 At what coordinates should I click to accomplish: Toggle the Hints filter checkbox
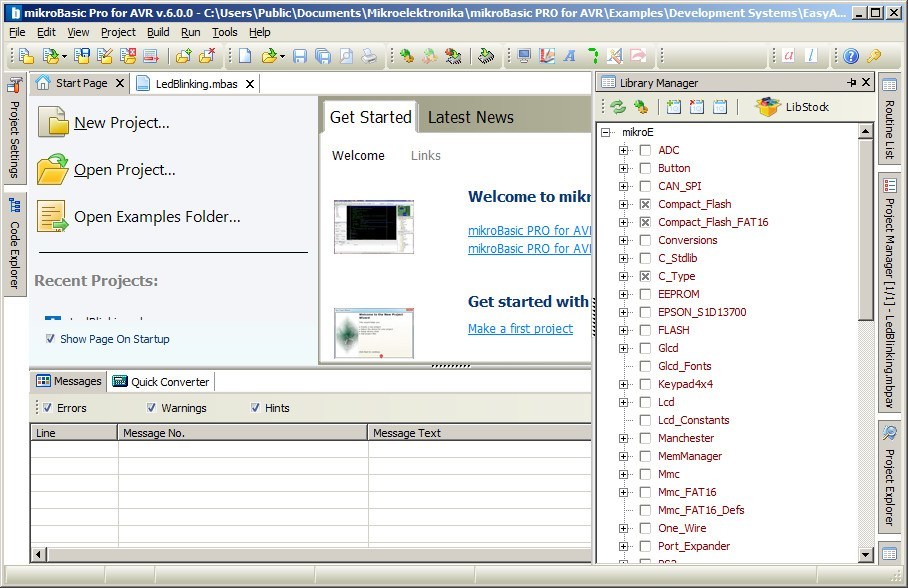click(x=255, y=408)
